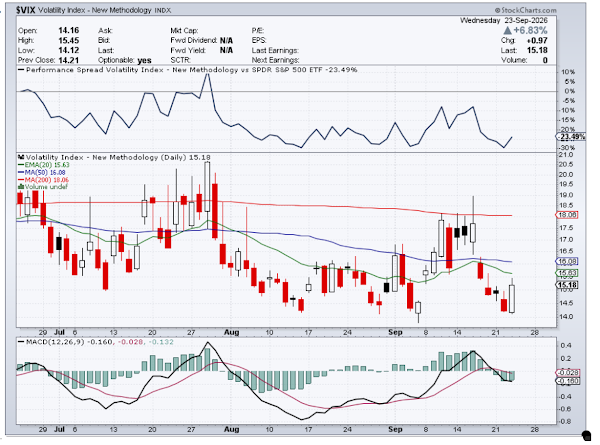Click the copyright symbol before StockCharts.com

pyautogui.click(x=497, y=10)
